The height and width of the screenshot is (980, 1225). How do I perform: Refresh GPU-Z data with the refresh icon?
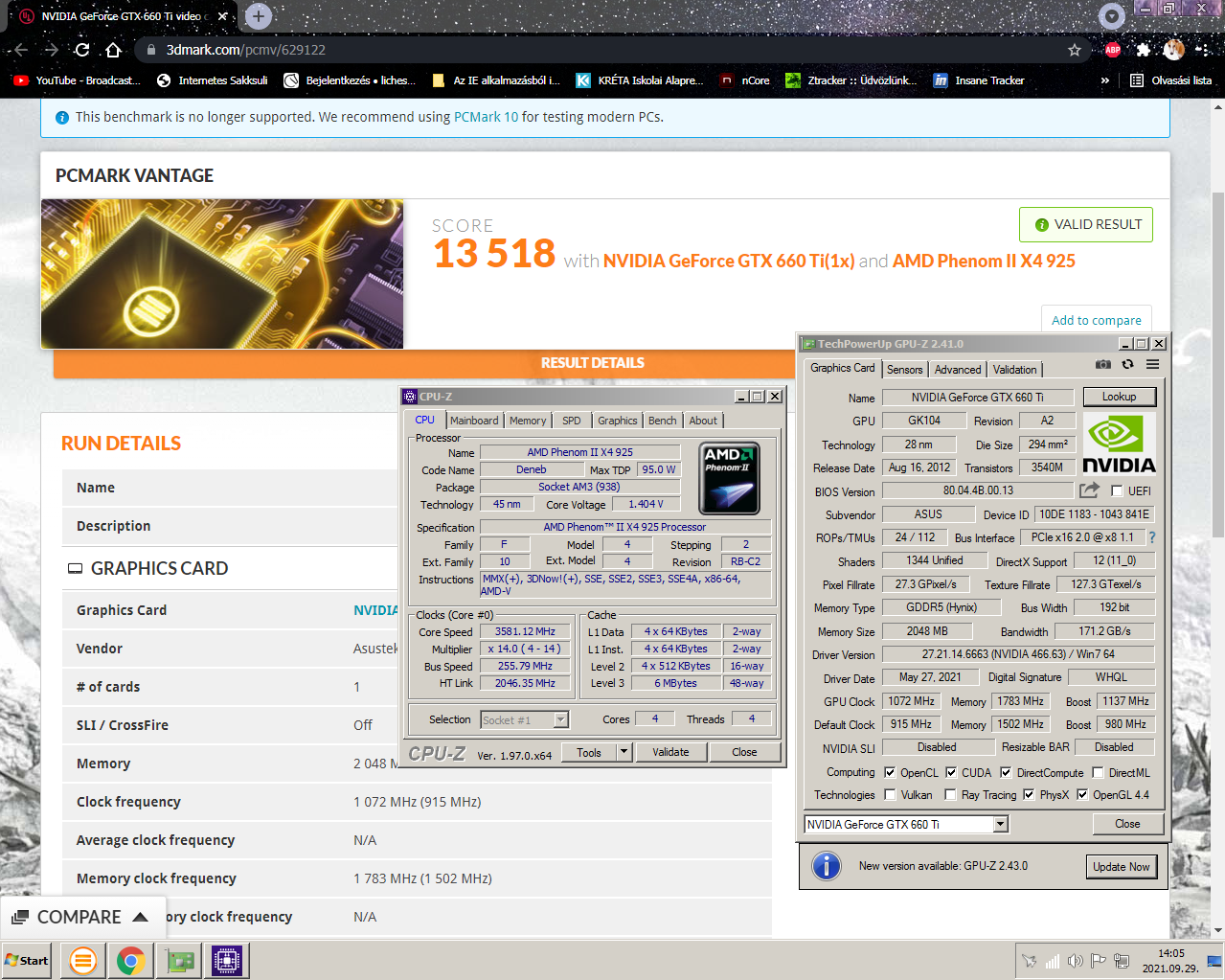(x=1128, y=364)
